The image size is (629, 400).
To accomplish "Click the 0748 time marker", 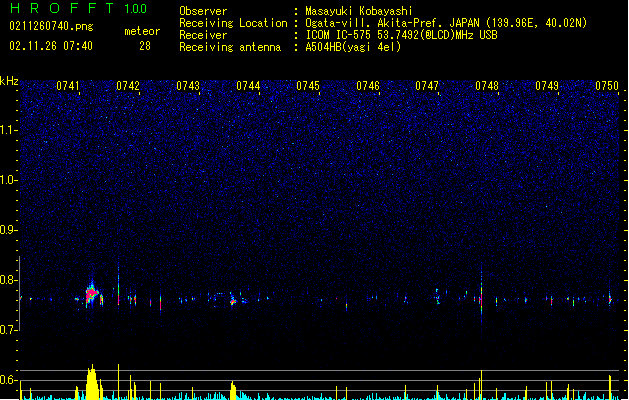I will [x=487, y=86].
